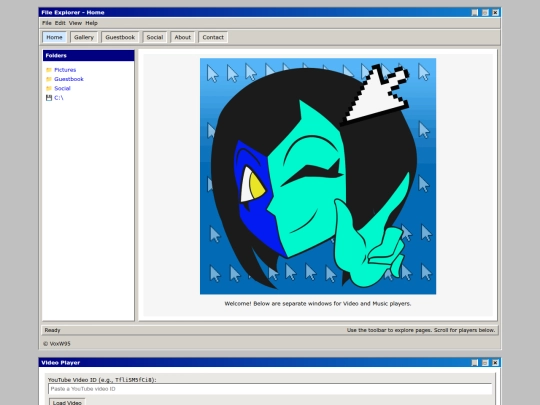Select the C:\ drive floppy icon
The image size is (540, 405).
pyautogui.click(x=49, y=98)
